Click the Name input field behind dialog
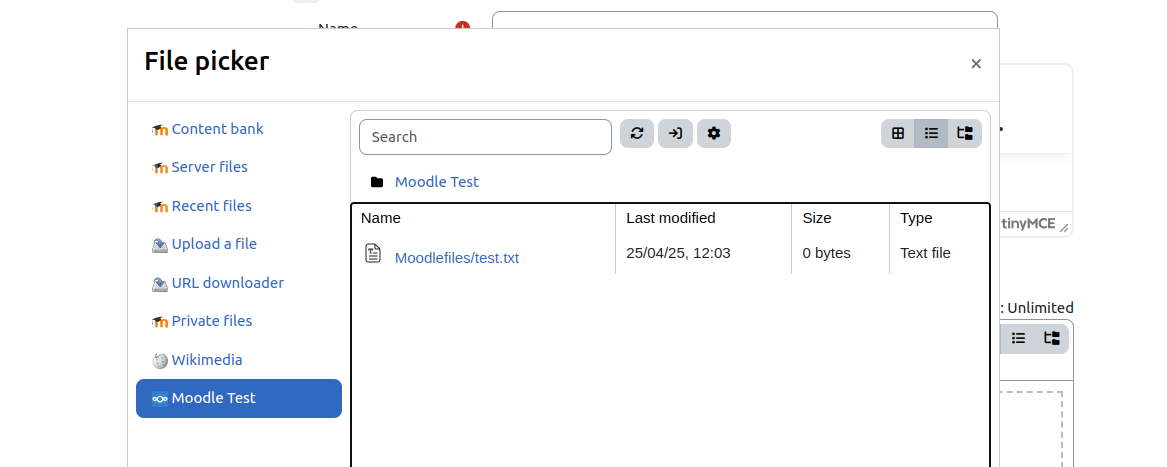The width and height of the screenshot is (1167, 467). pyautogui.click(x=744, y=20)
